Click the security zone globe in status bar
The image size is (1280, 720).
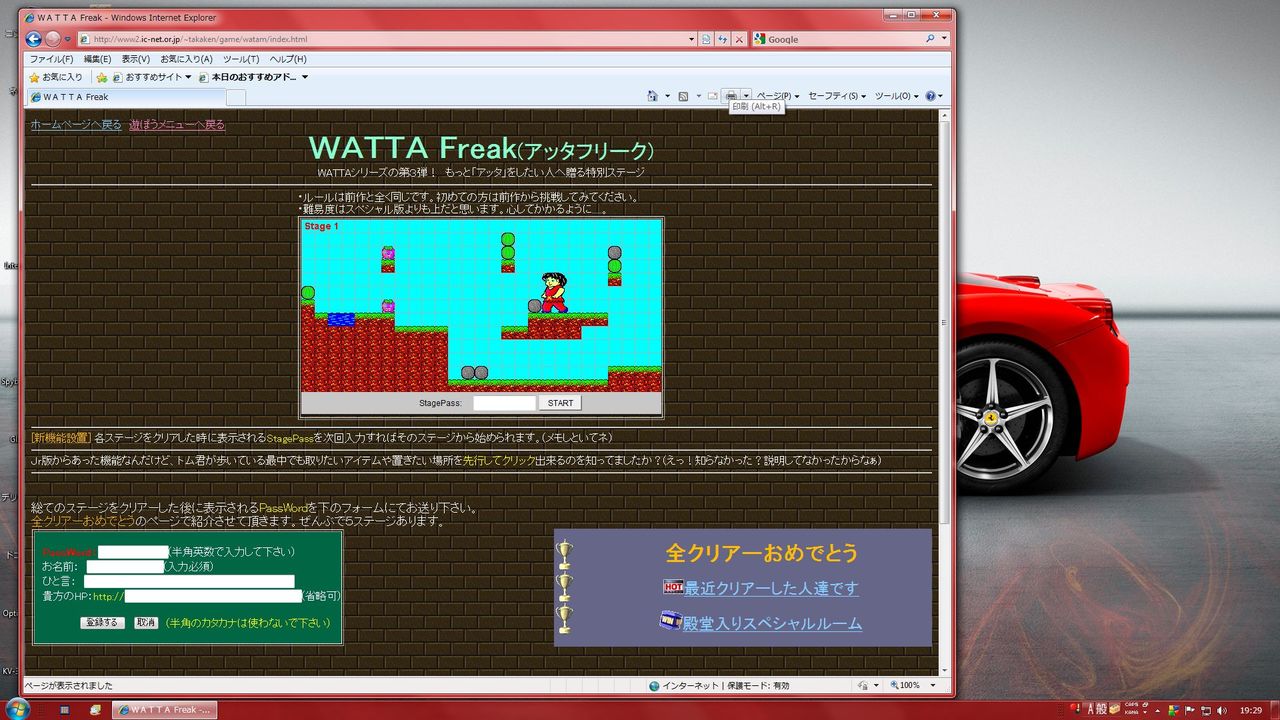(x=654, y=686)
